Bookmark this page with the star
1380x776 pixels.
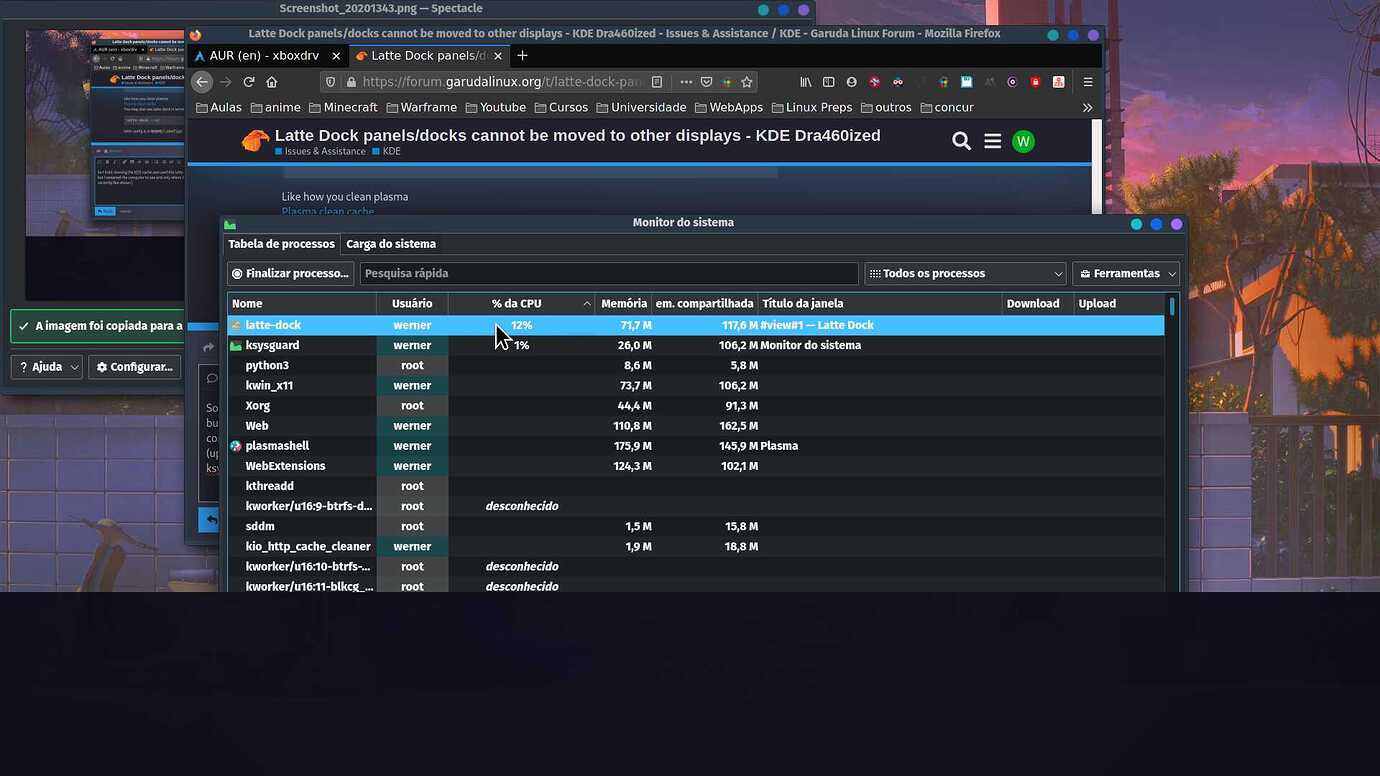747,82
